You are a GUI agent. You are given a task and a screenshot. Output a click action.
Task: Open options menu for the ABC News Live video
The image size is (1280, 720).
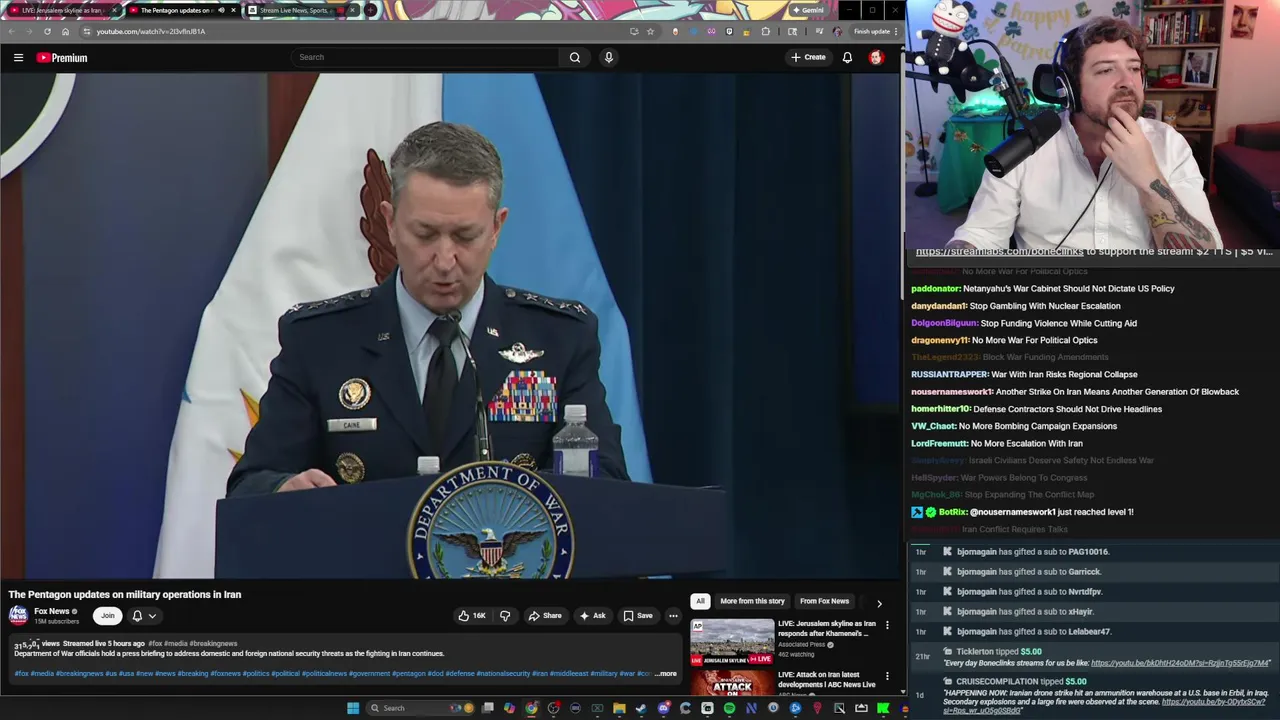pyautogui.click(x=887, y=676)
